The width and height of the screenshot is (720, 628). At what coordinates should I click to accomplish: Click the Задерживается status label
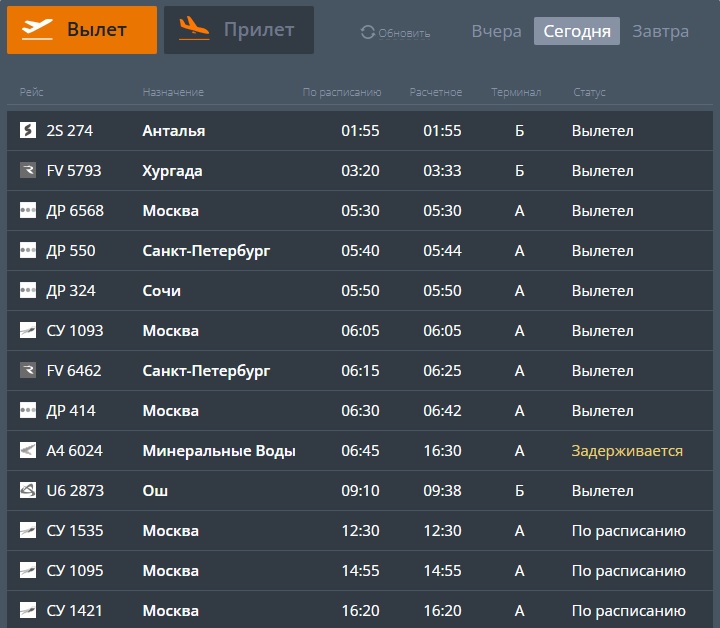pyautogui.click(x=627, y=451)
